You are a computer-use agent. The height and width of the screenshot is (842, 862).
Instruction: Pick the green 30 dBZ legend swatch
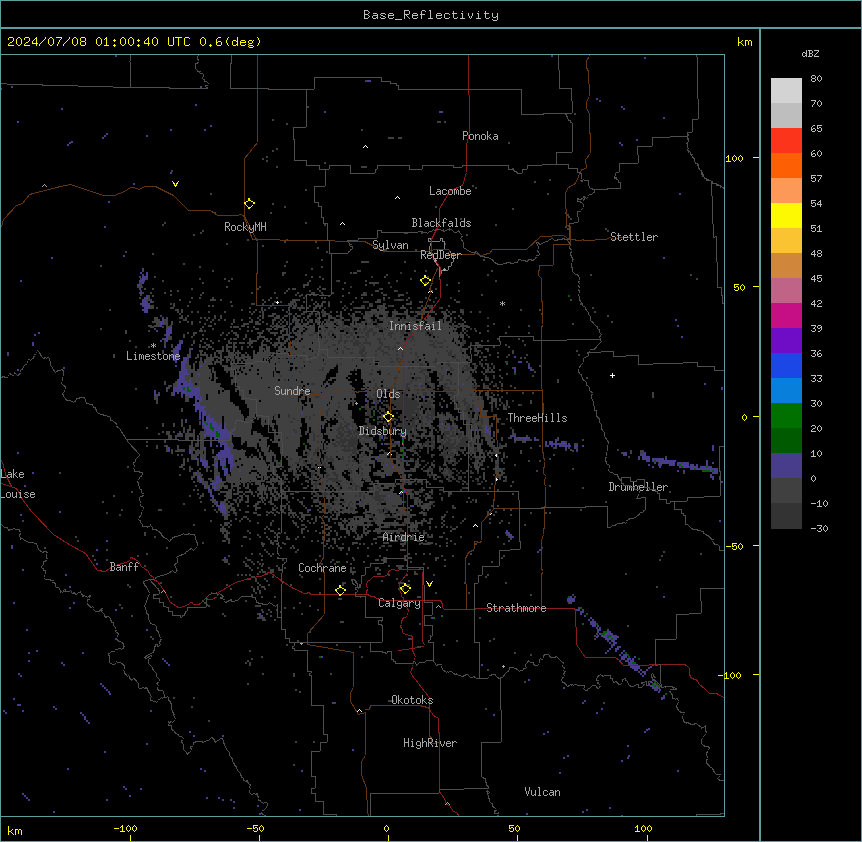pos(786,416)
